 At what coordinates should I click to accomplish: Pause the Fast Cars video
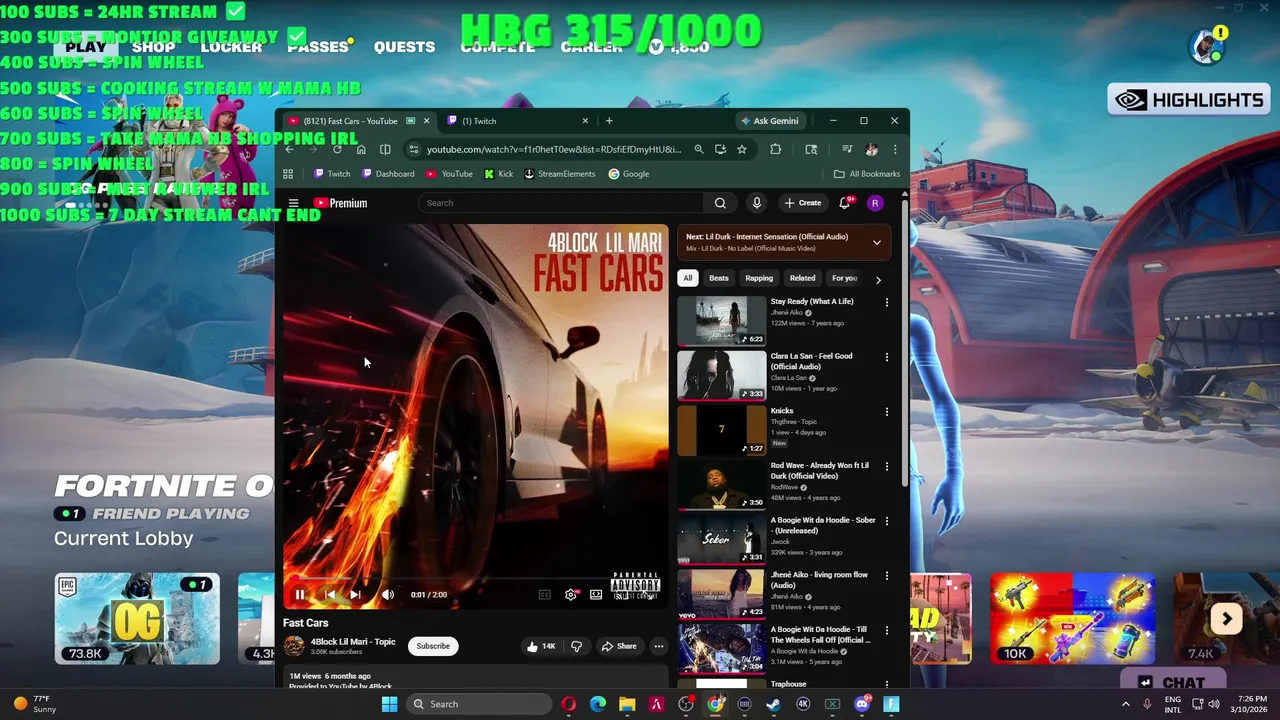click(300, 595)
